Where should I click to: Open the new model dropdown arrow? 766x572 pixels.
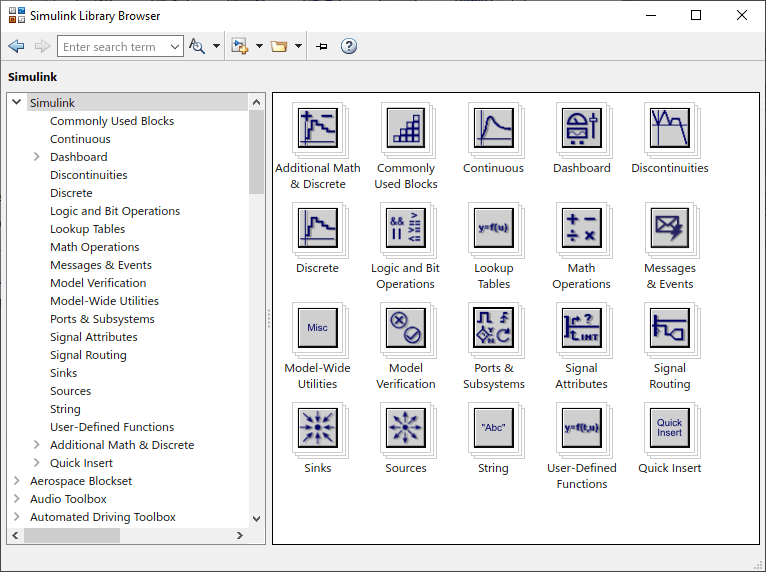pyautogui.click(x=259, y=46)
